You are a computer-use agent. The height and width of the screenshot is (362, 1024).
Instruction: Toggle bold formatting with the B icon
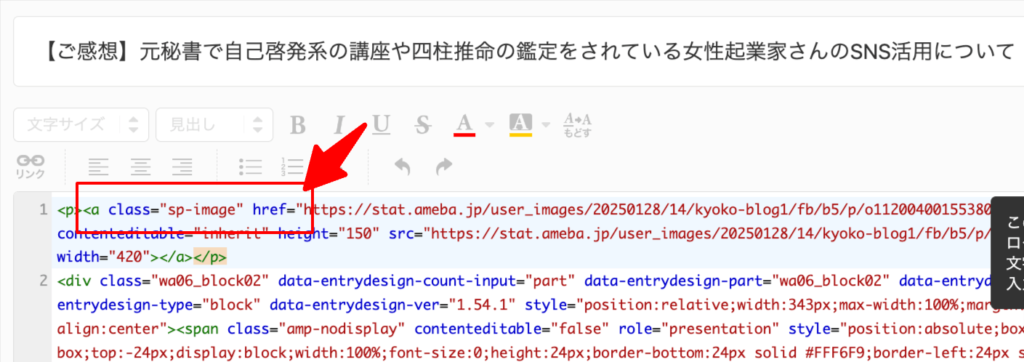click(x=298, y=124)
